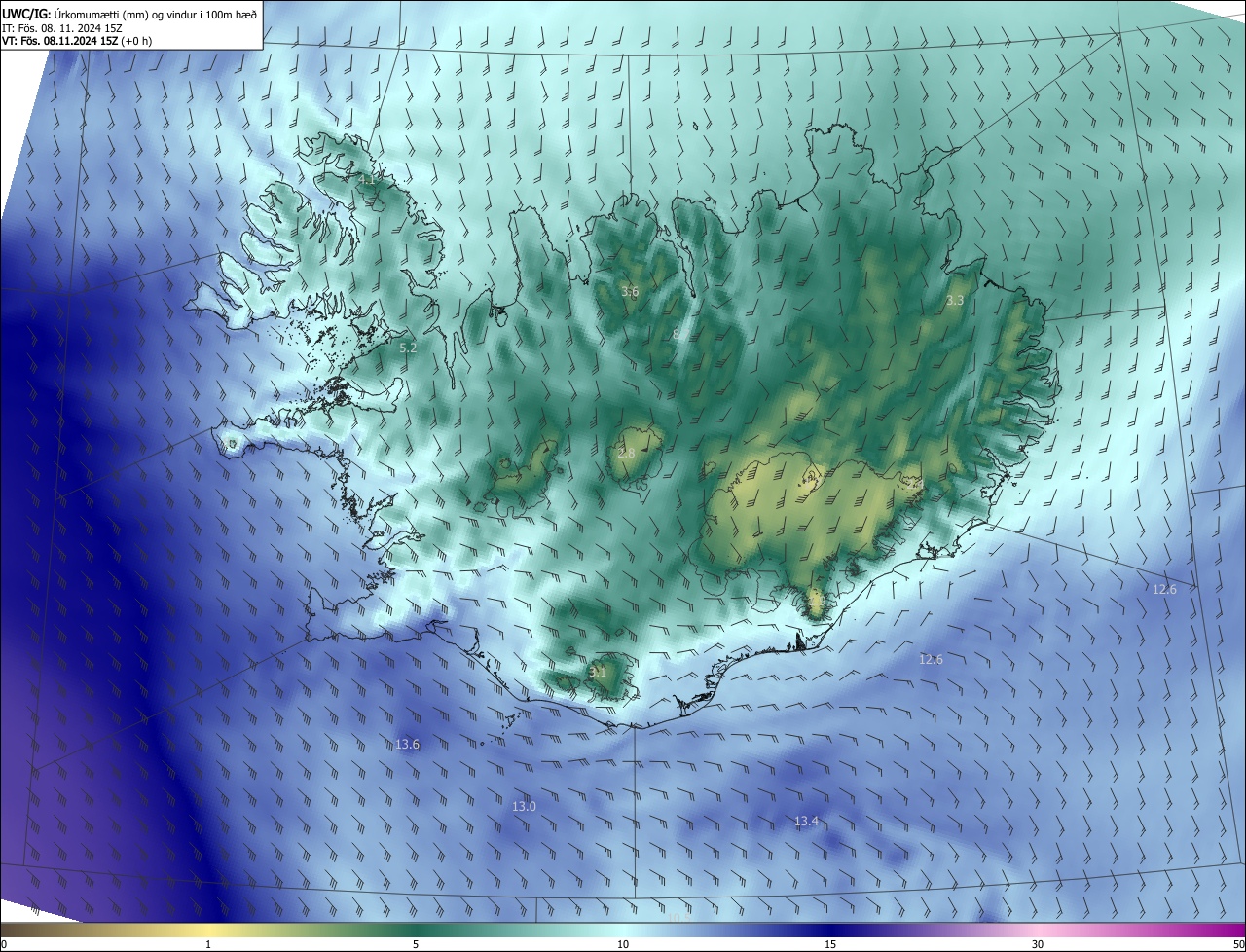The height and width of the screenshot is (952, 1246).
Task: Click the colorbar tick label 1
Action: click(208, 945)
